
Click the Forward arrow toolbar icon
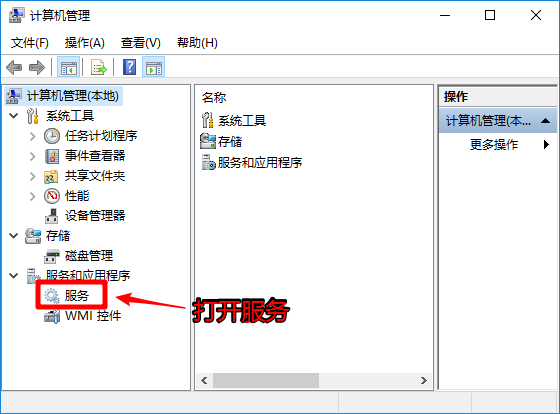[x=37, y=68]
